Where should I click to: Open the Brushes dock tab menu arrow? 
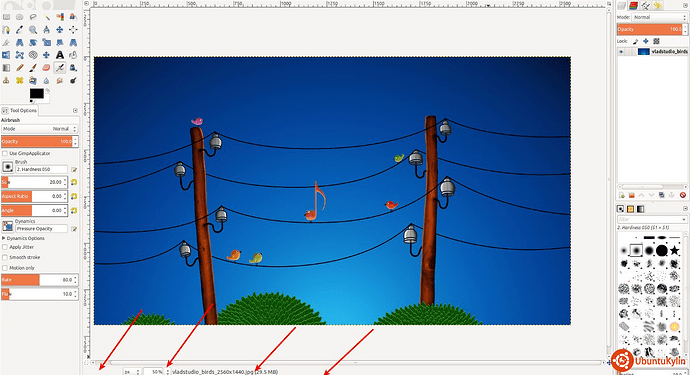click(x=685, y=209)
